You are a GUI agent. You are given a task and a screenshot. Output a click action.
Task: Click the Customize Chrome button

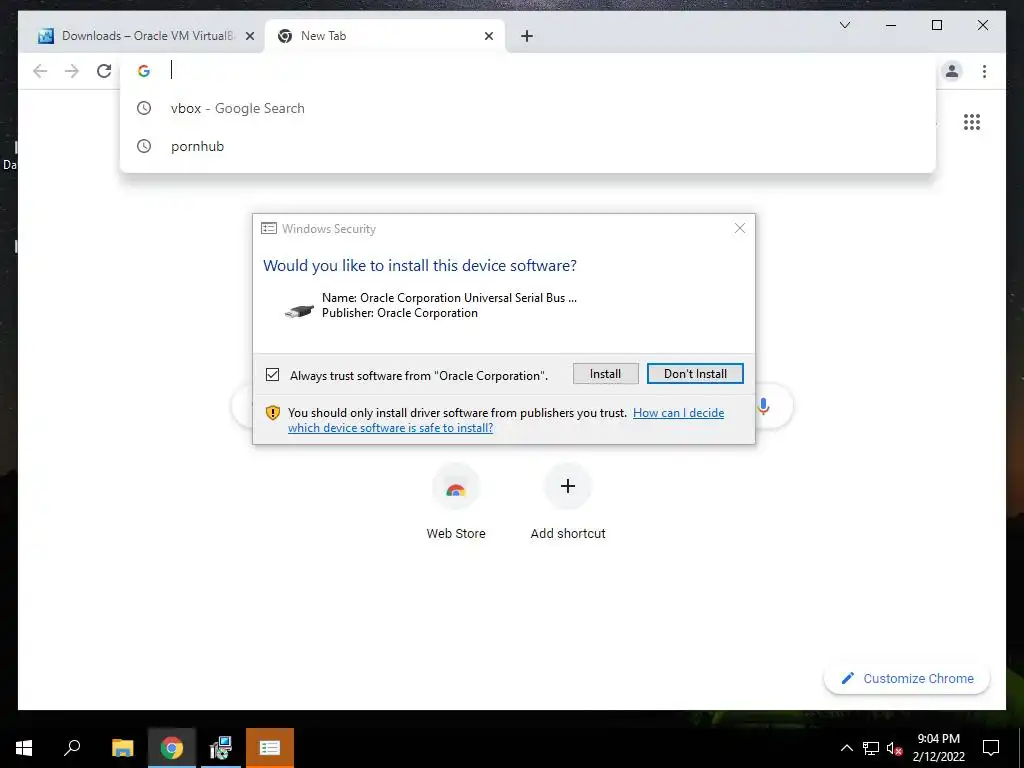coord(906,679)
